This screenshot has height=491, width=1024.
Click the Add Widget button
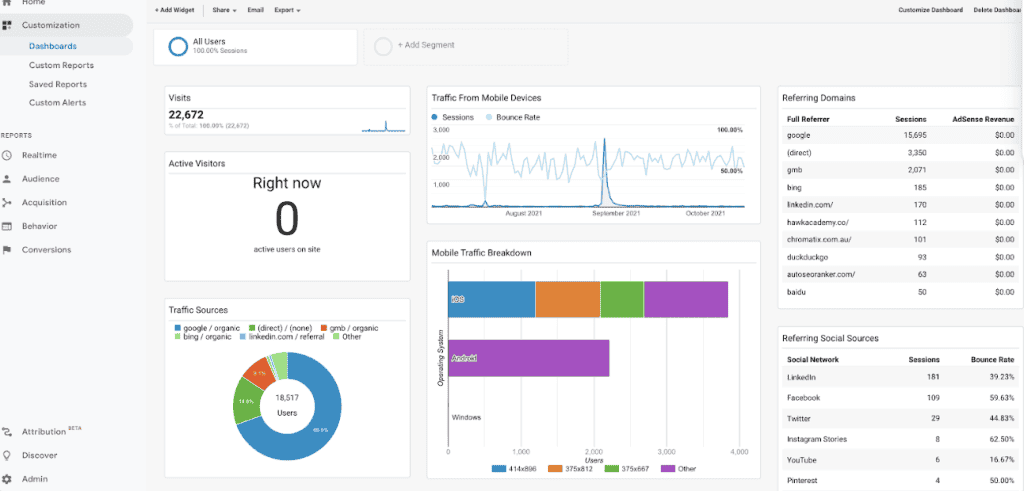[175, 10]
